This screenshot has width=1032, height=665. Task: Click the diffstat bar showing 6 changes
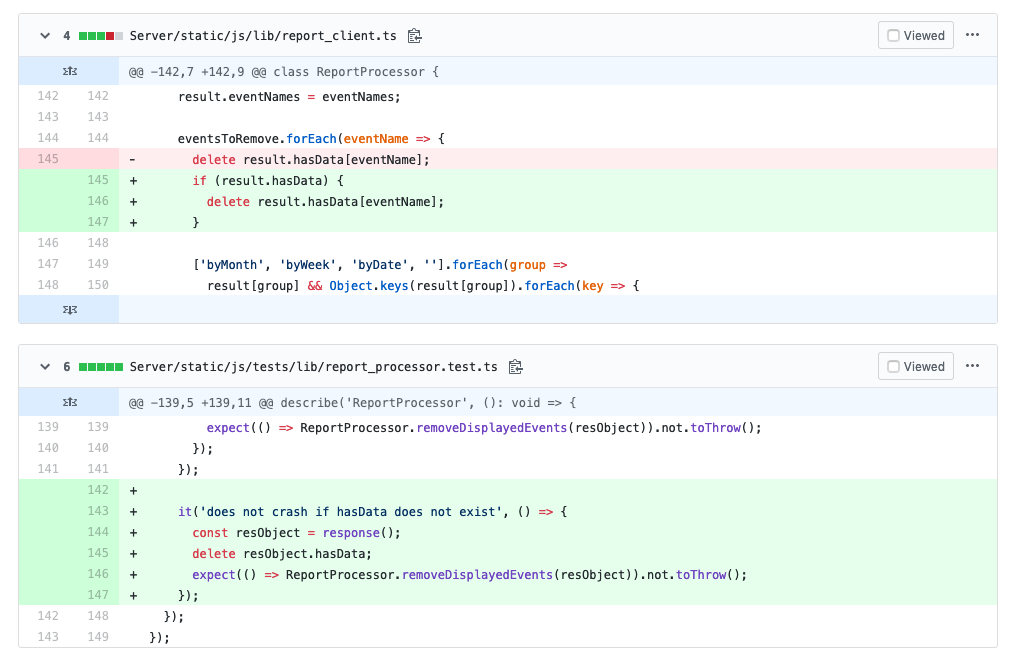pos(101,367)
